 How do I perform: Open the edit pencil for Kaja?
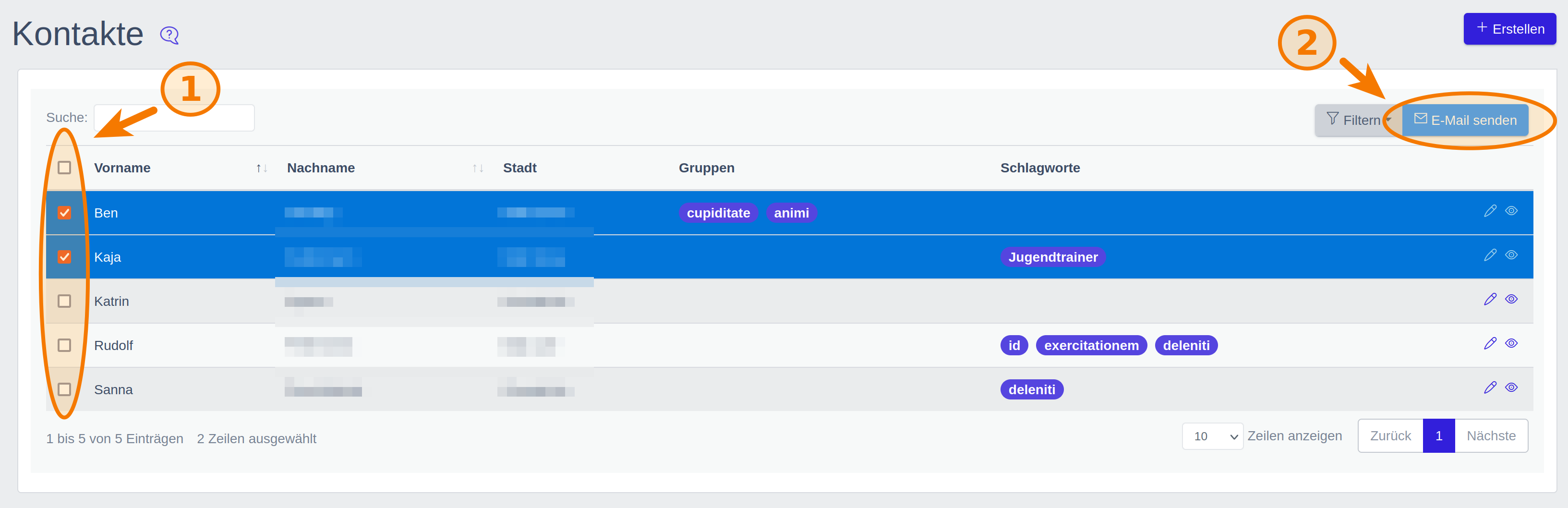pyautogui.click(x=1489, y=255)
